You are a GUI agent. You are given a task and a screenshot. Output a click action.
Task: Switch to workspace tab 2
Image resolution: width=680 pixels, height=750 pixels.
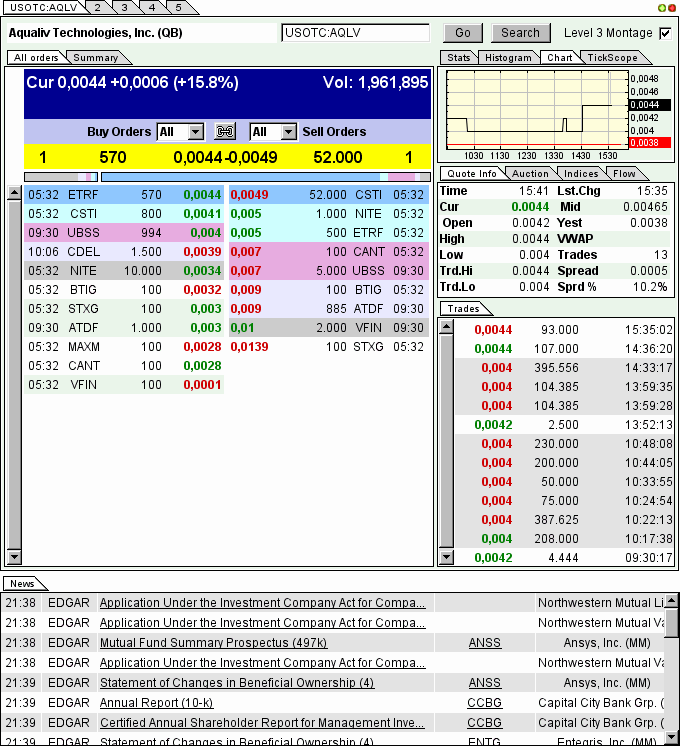[97, 7]
